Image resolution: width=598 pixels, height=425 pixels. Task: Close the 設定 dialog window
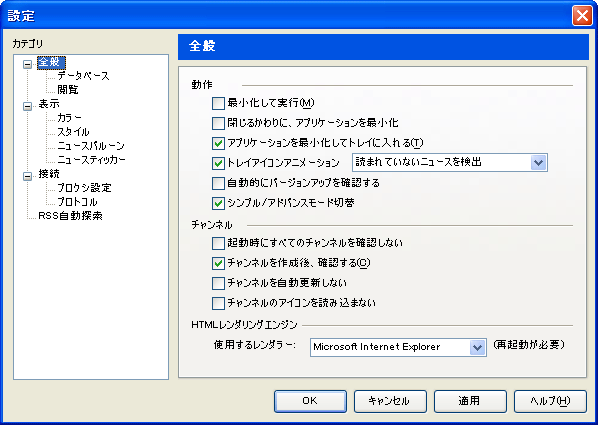582,16
